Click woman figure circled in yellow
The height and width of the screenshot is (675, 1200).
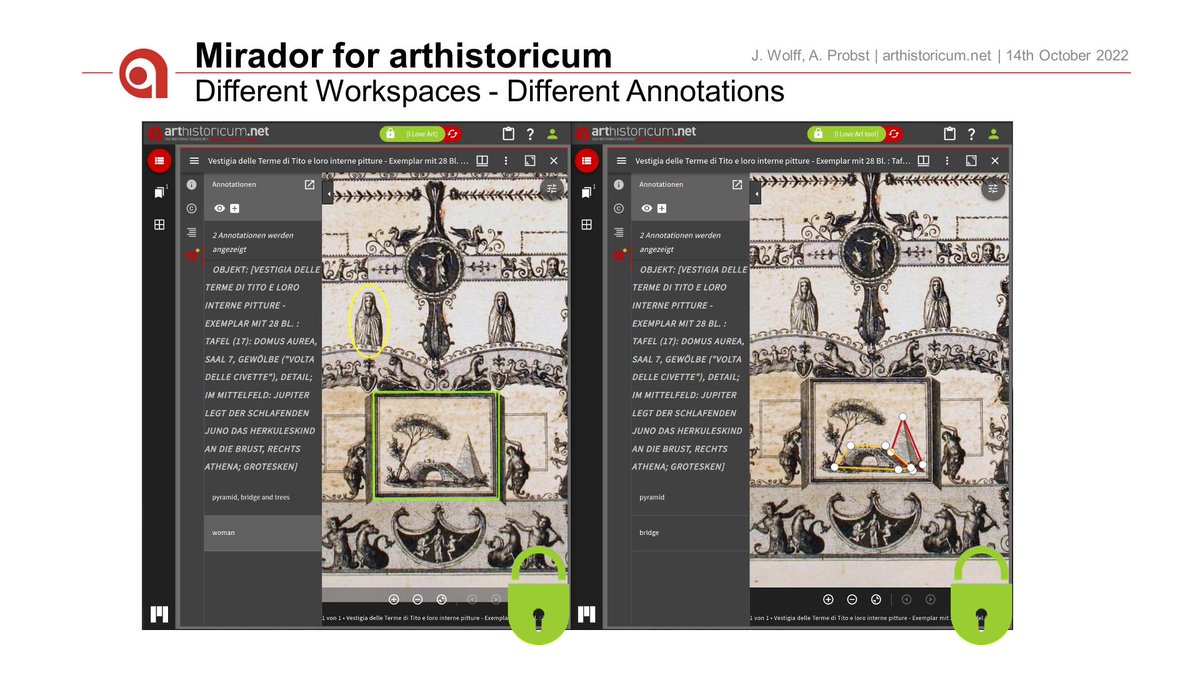click(x=369, y=320)
